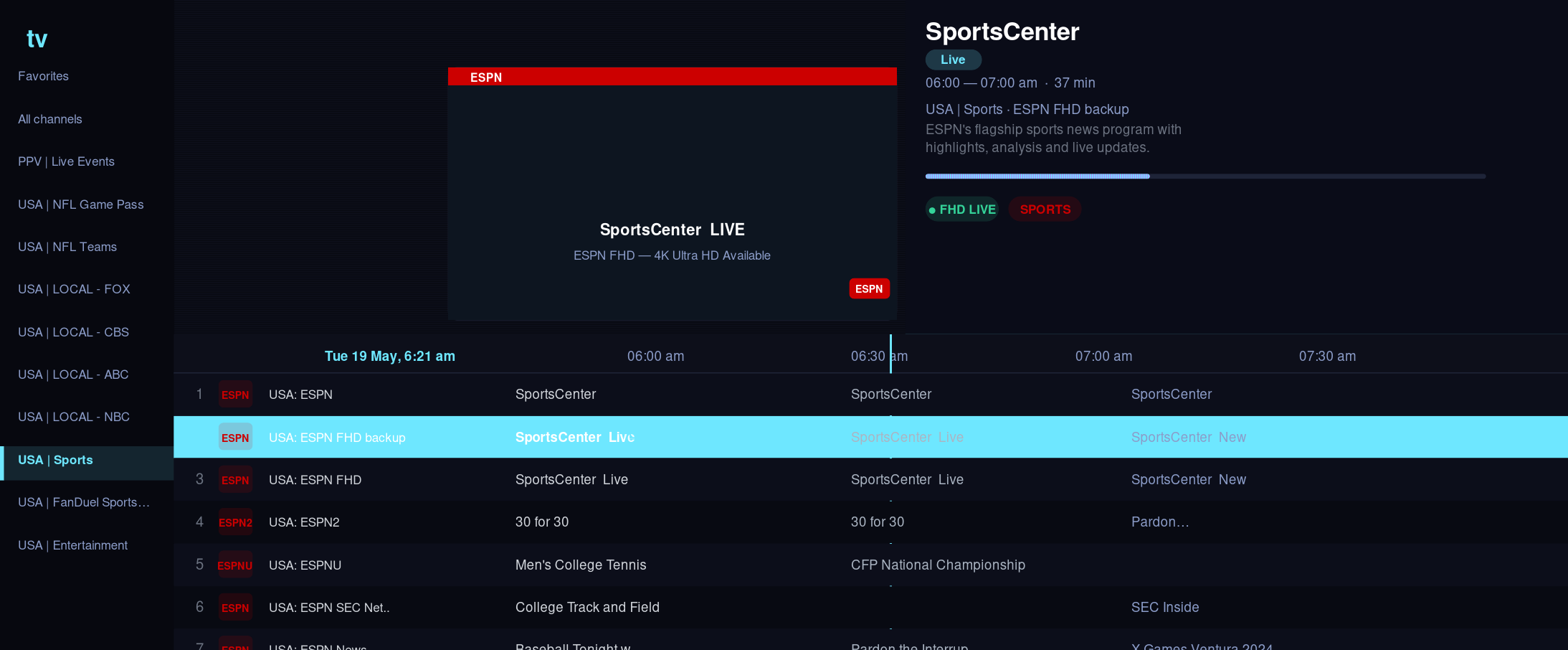Click channel number 1
The width and height of the screenshot is (1568, 650).
pos(199,394)
